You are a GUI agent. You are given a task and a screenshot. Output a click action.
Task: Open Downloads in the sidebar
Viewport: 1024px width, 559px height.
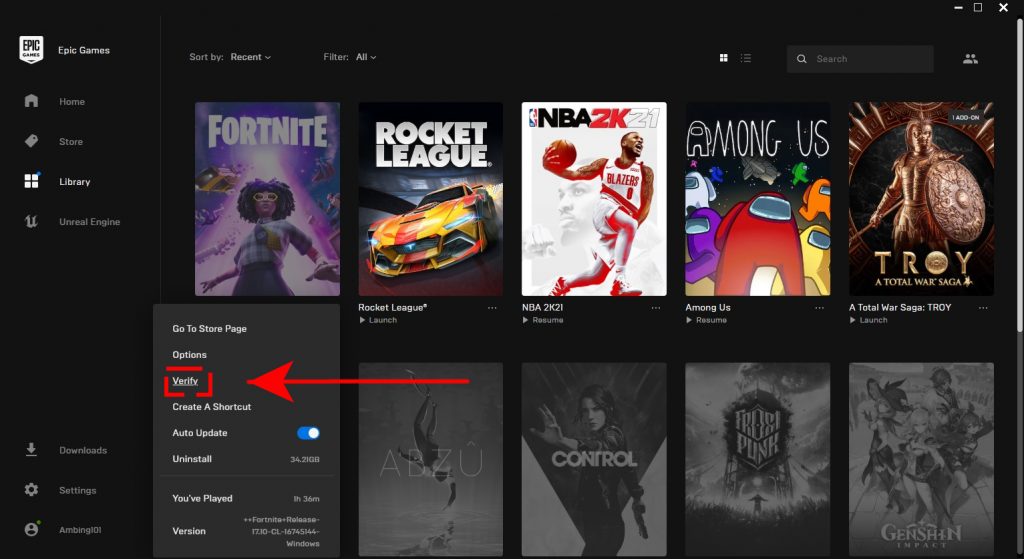83,451
